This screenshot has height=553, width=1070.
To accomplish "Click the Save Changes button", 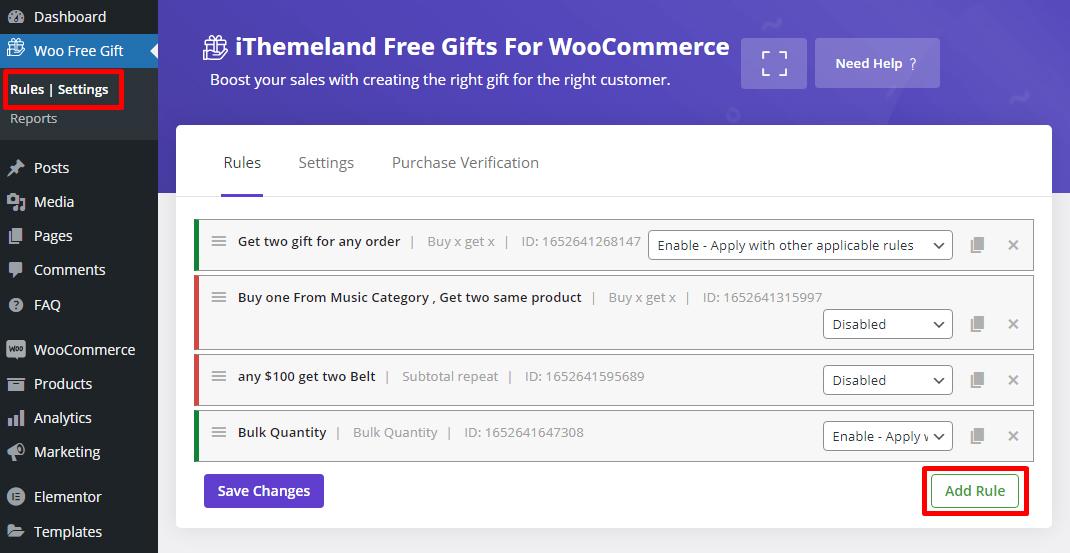I will [x=264, y=491].
